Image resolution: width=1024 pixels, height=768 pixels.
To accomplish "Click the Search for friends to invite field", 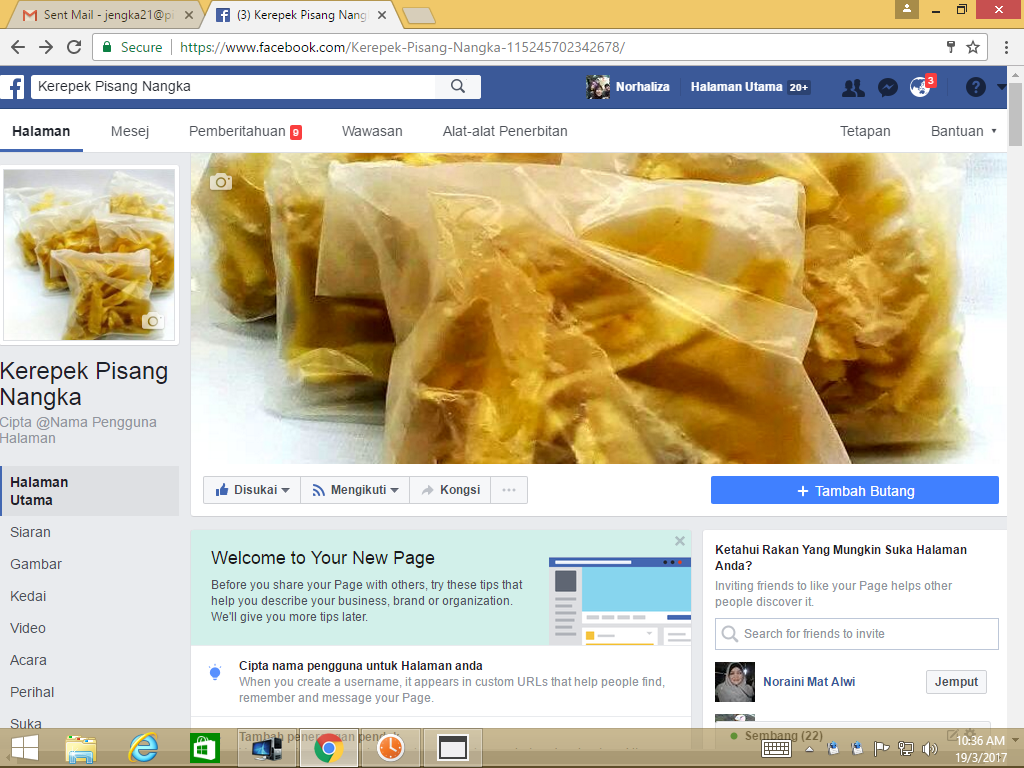I will [856, 634].
